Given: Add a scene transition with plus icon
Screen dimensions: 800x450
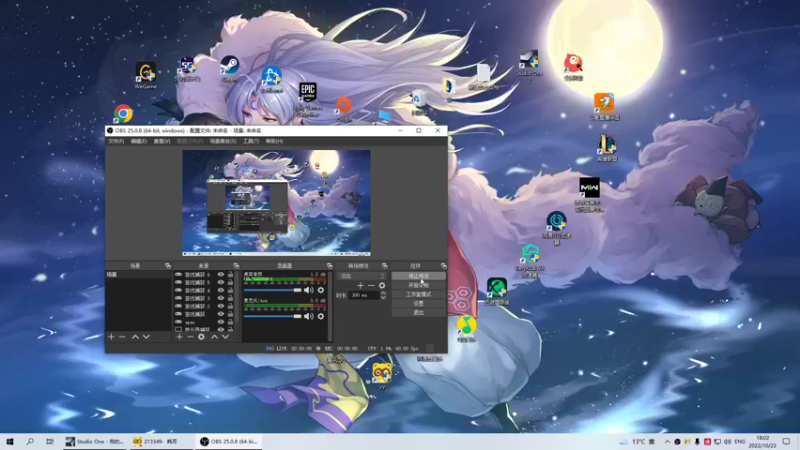Looking at the screenshot, I should 360,286.
